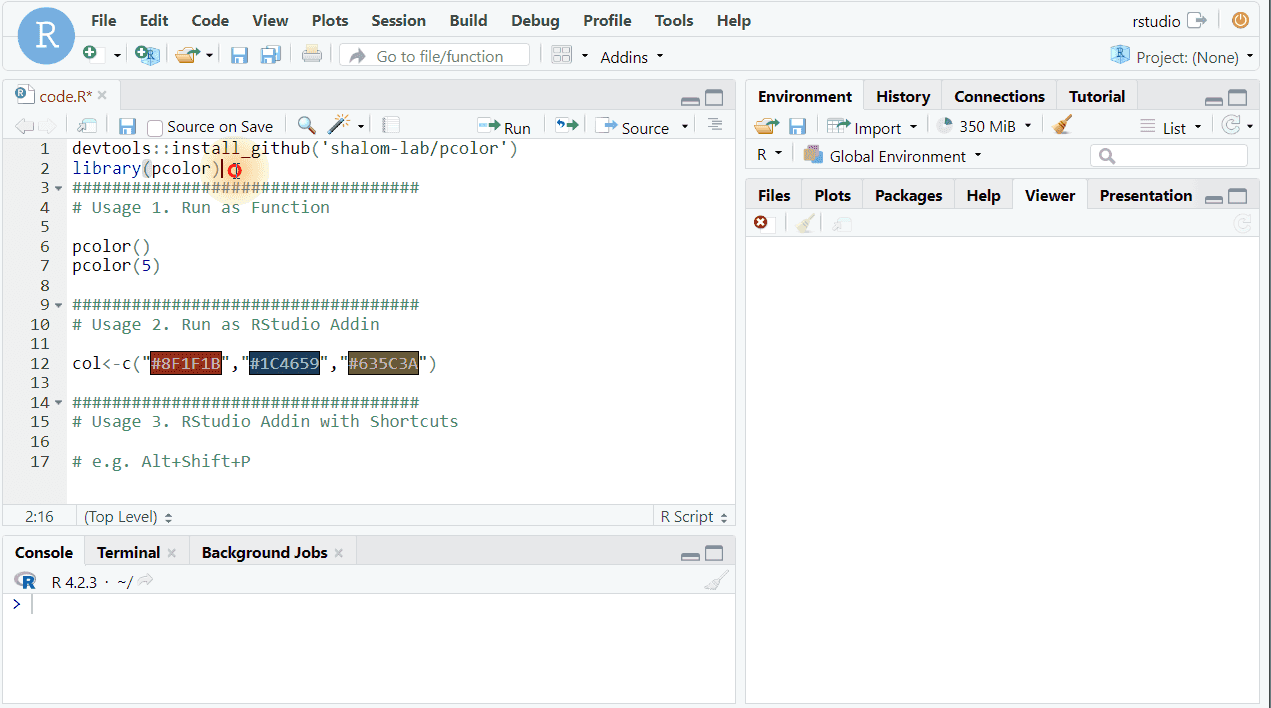Show code.R in a new window
The image size is (1271, 708).
87,126
